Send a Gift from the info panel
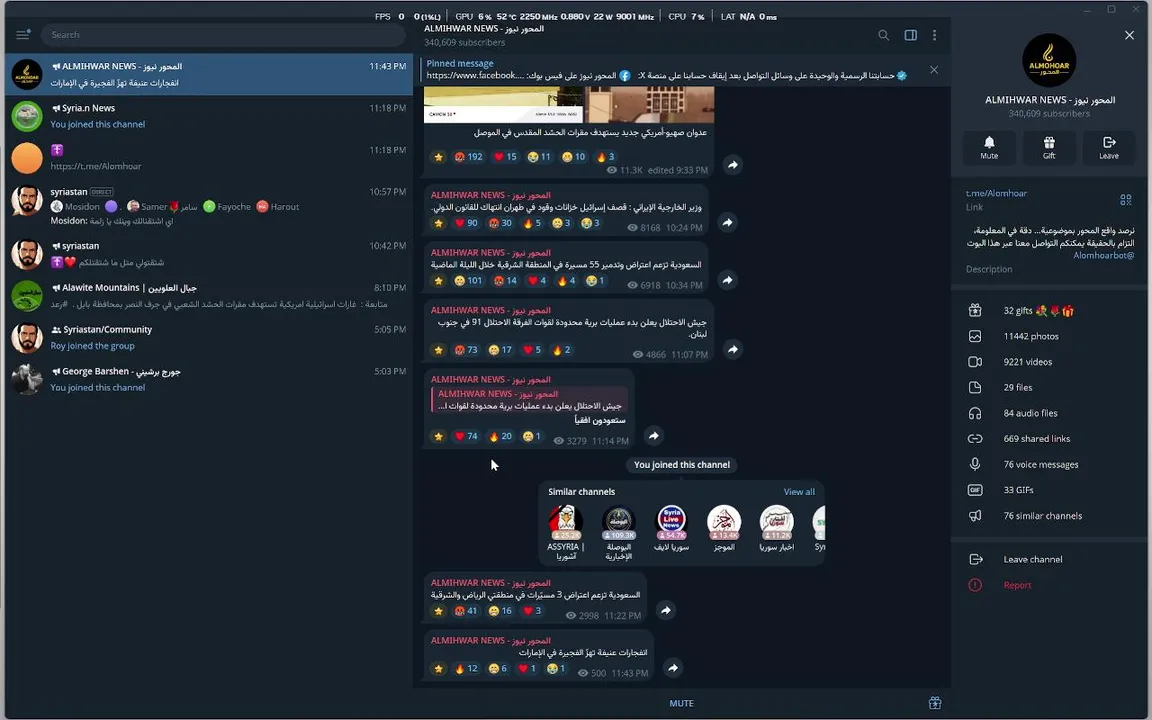Viewport: 1152px width, 720px height. 1049,147
